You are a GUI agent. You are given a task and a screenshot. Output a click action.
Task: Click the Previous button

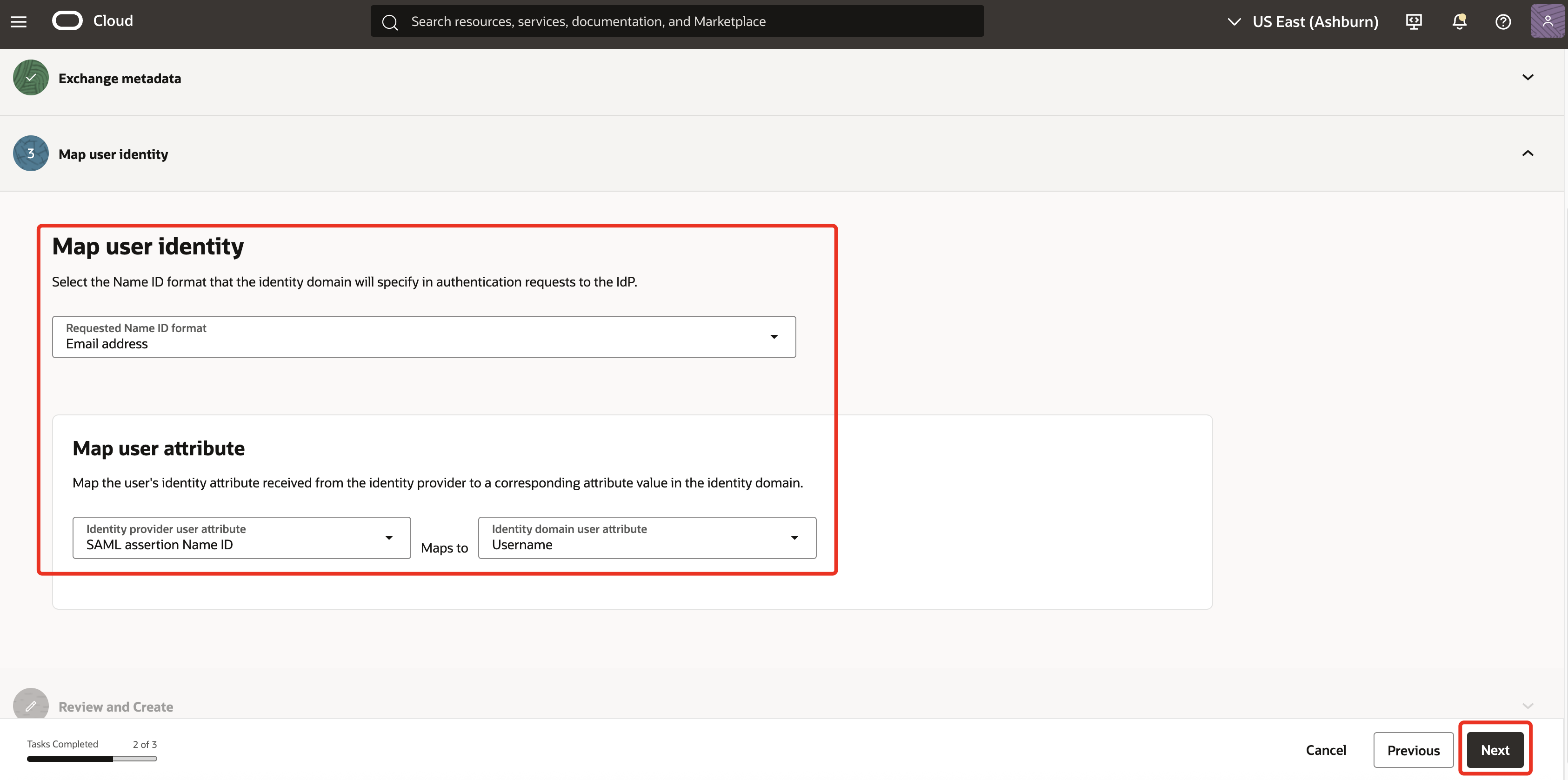coord(1413,750)
